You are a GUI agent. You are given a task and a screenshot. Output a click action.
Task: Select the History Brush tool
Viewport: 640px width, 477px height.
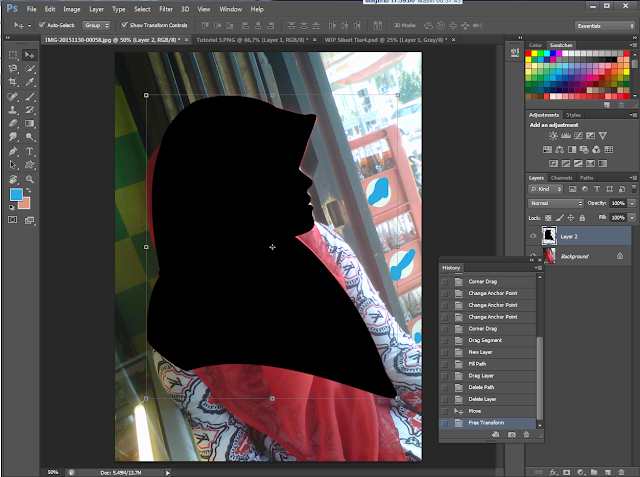29,110
